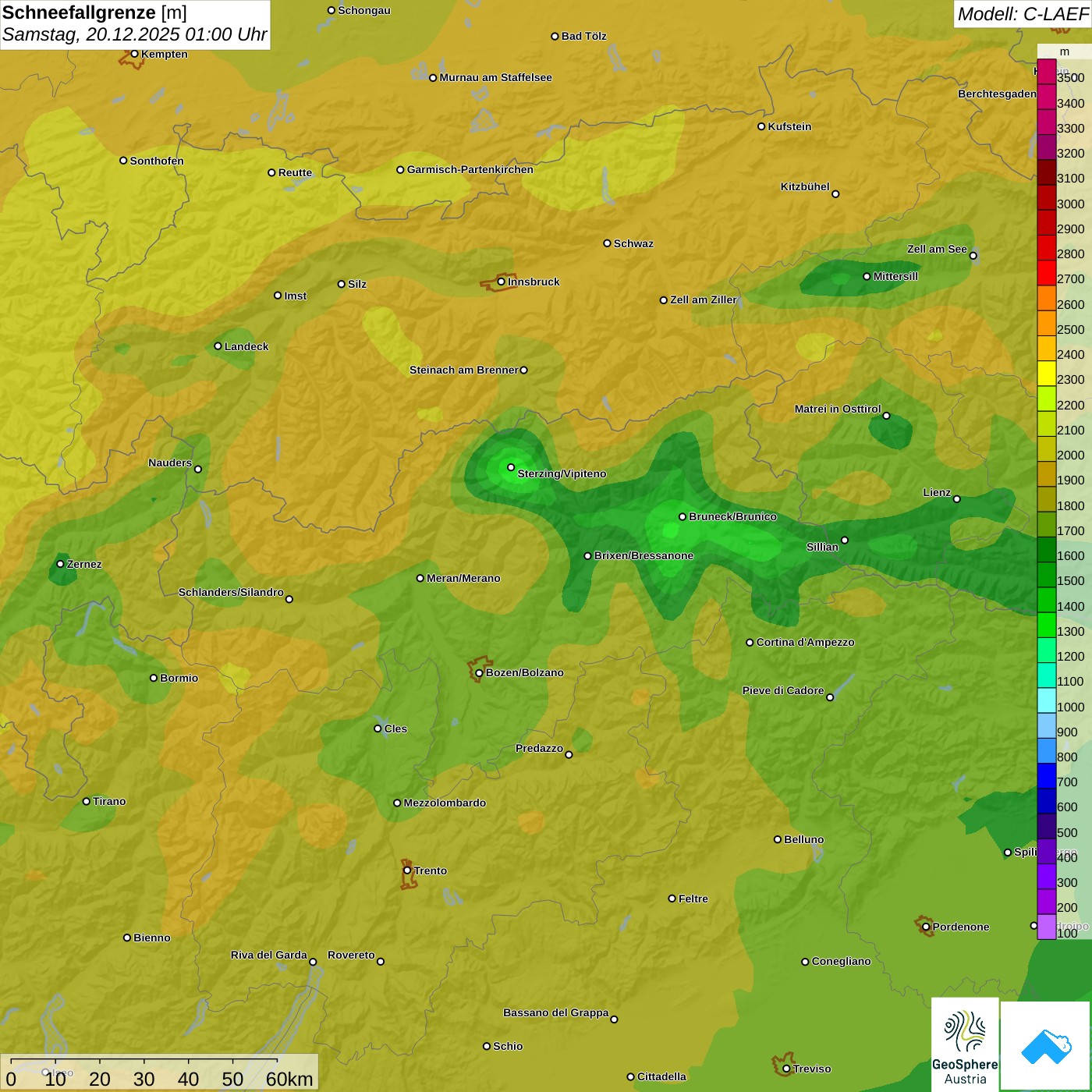Click the 3500 m magenta legend swatch

pos(1046,72)
